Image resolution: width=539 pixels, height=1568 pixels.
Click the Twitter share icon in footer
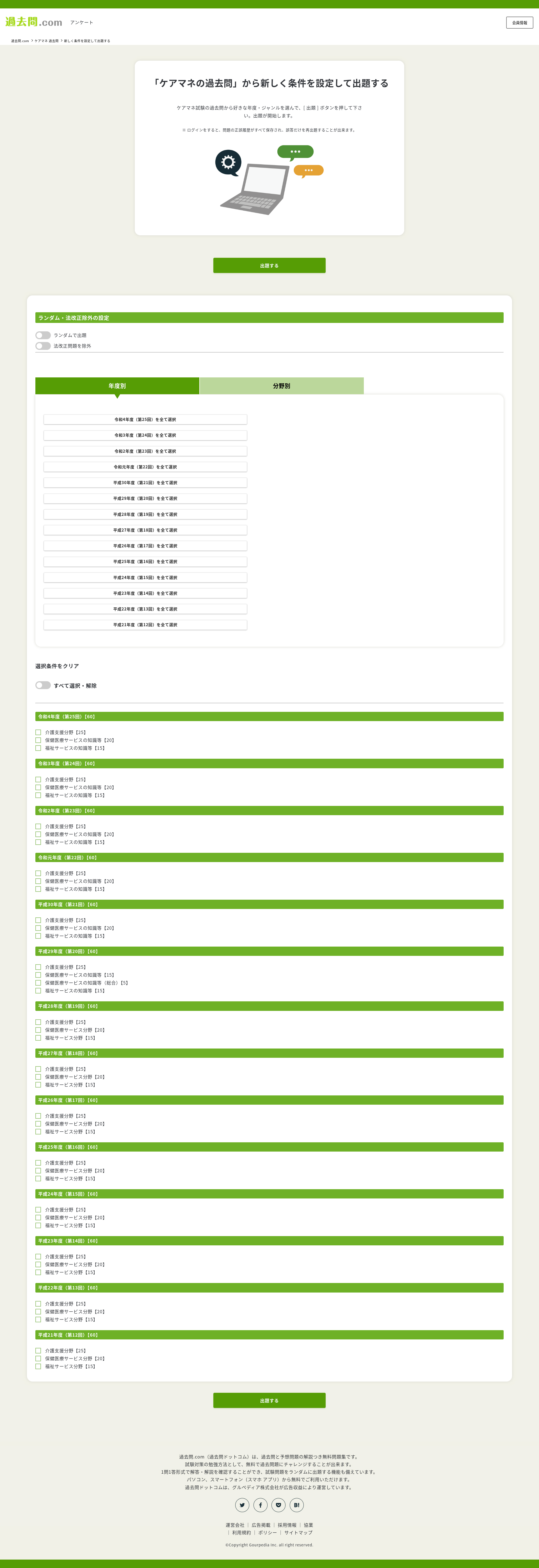coord(242,1505)
